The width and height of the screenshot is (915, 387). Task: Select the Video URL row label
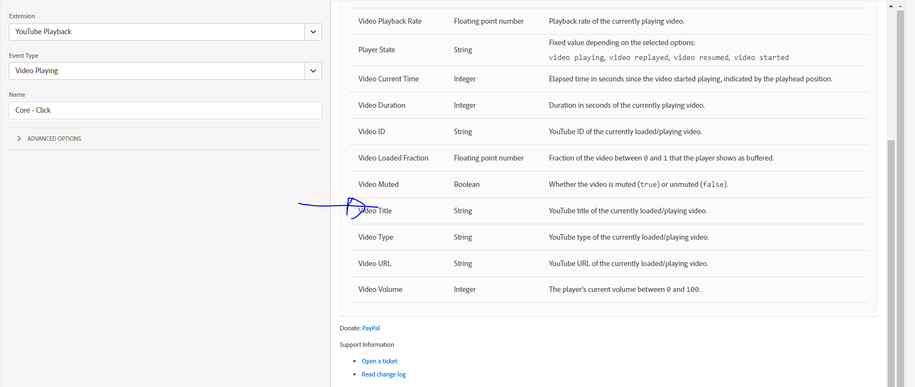pyautogui.click(x=375, y=264)
